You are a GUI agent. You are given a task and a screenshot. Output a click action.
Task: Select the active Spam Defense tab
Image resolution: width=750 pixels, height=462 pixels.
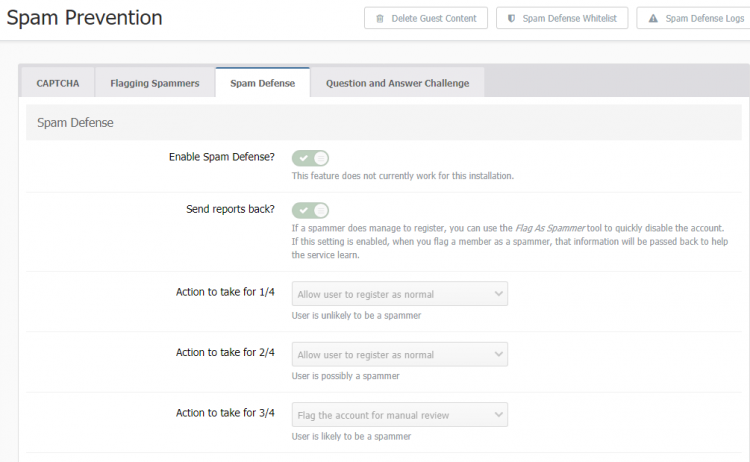(x=262, y=83)
